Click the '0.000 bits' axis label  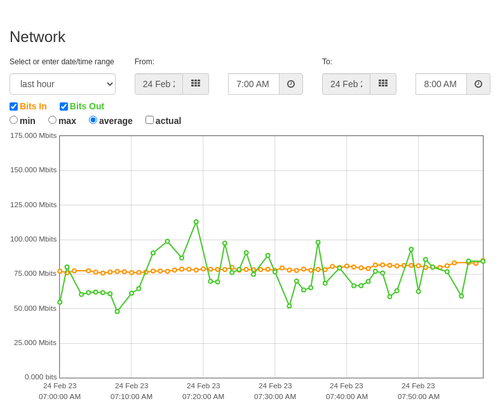pyautogui.click(x=41, y=377)
